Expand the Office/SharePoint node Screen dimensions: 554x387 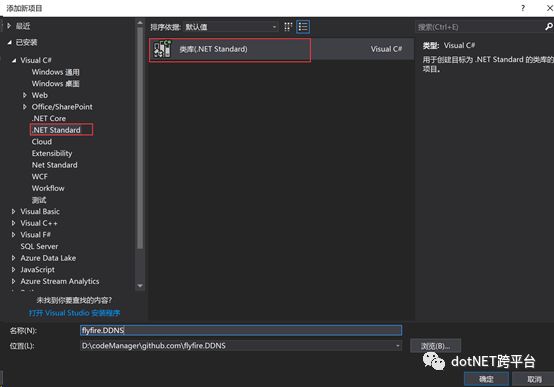pos(24,107)
